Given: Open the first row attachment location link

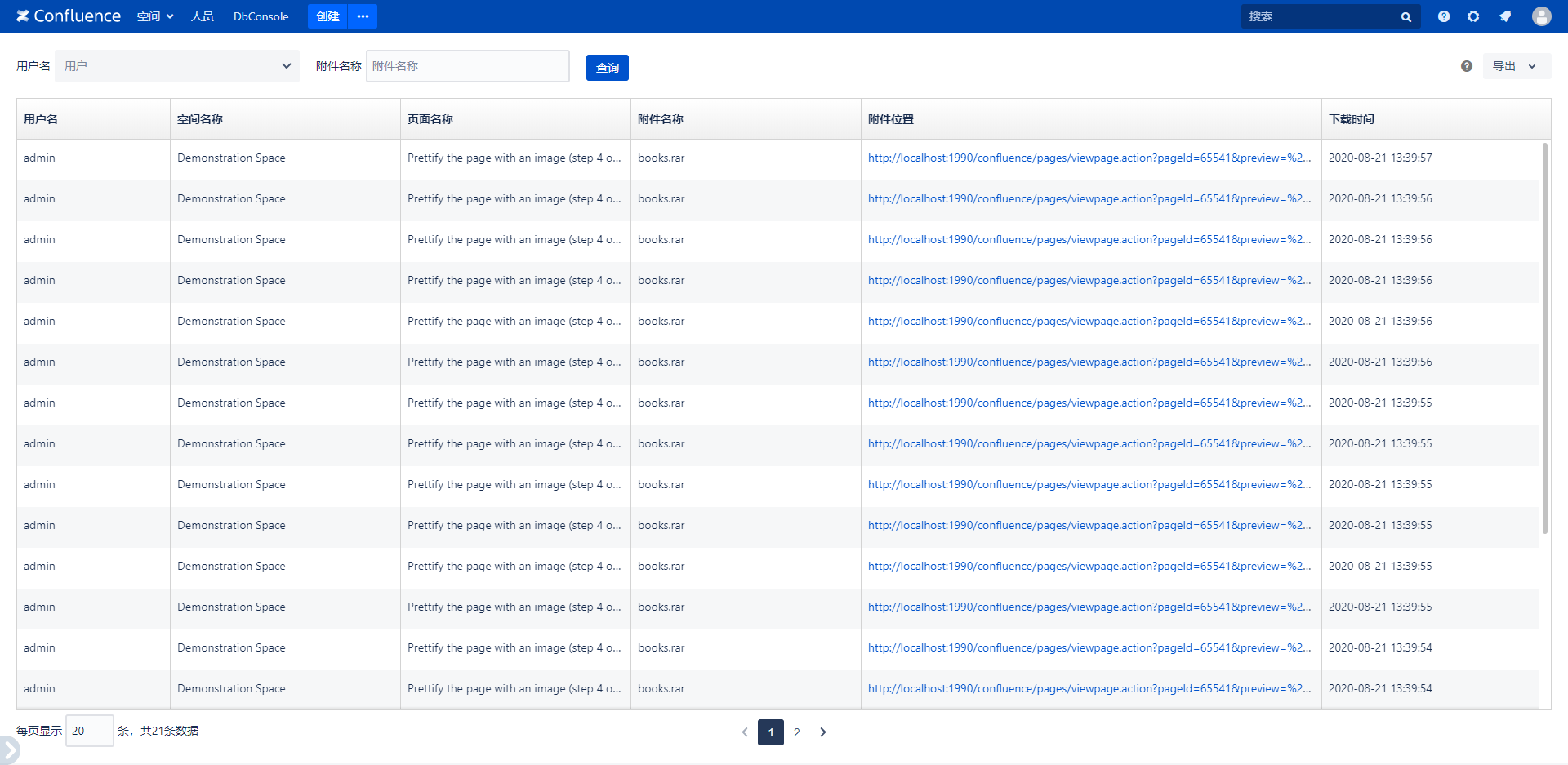Looking at the screenshot, I should coord(1089,158).
